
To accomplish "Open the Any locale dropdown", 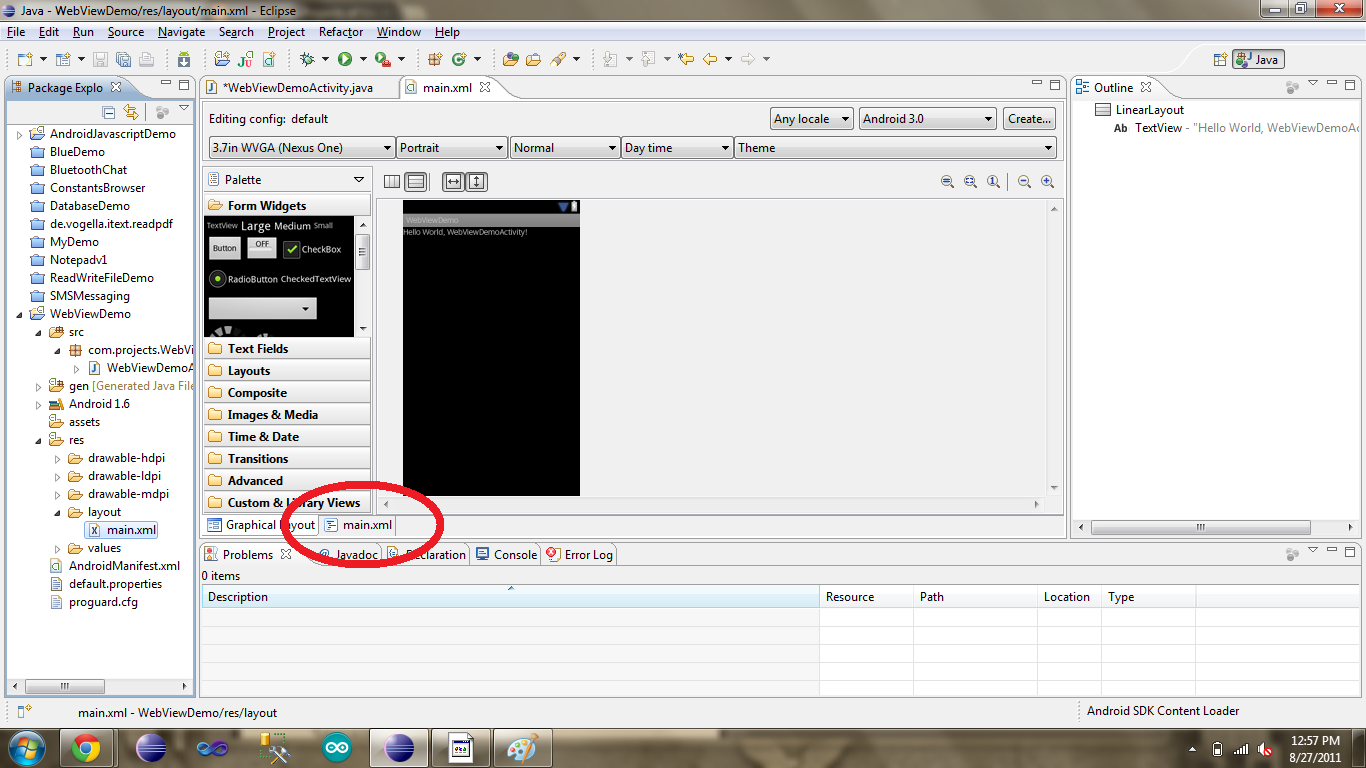I will coord(811,118).
